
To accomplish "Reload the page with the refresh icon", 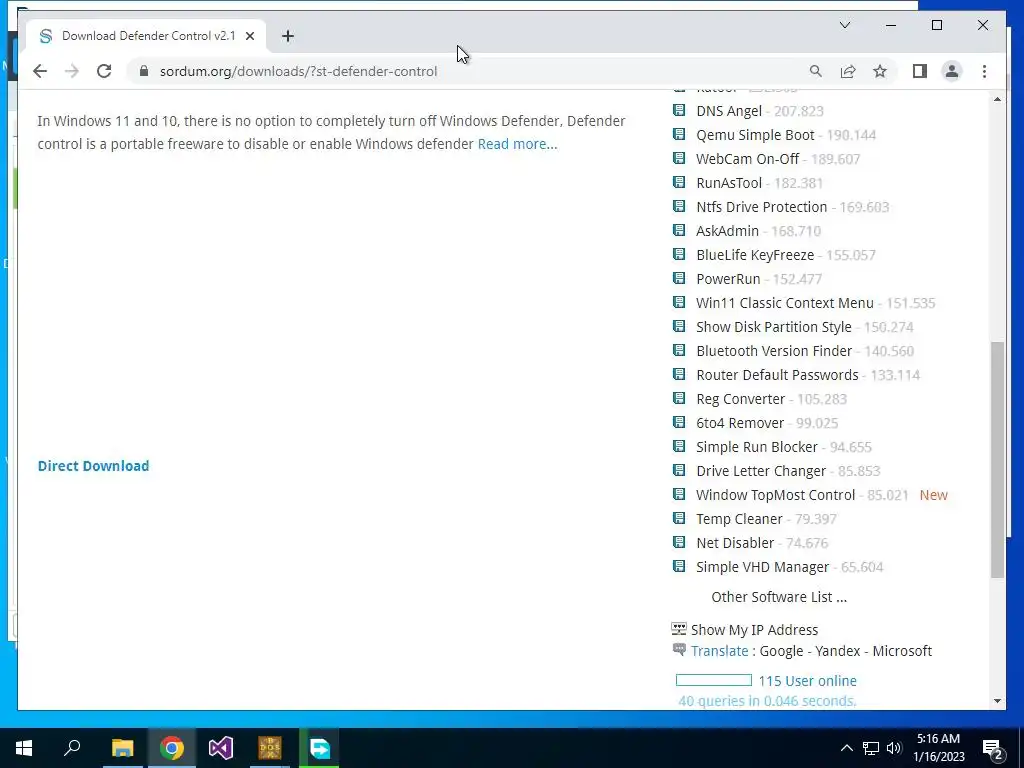I will tap(104, 71).
